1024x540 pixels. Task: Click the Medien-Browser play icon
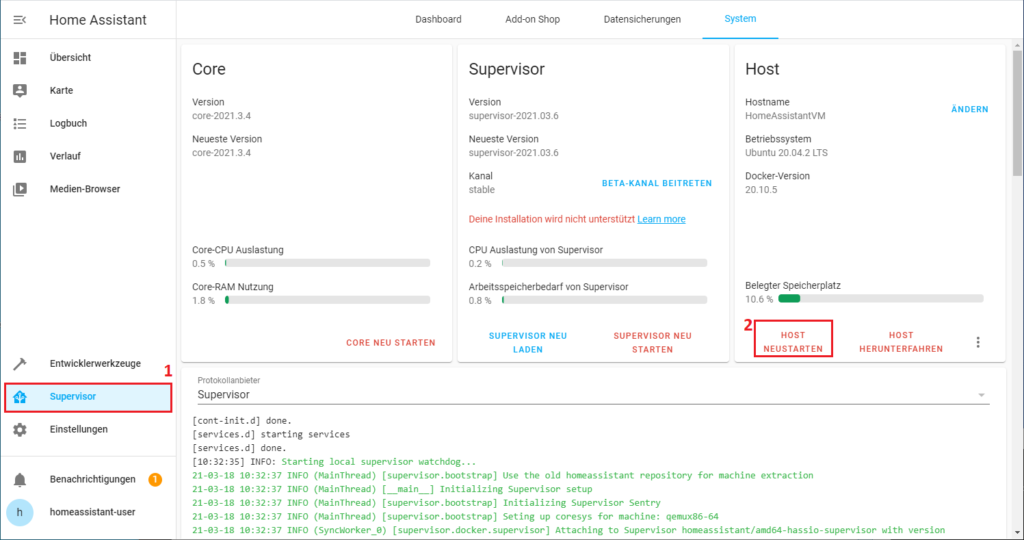(20, 189)
